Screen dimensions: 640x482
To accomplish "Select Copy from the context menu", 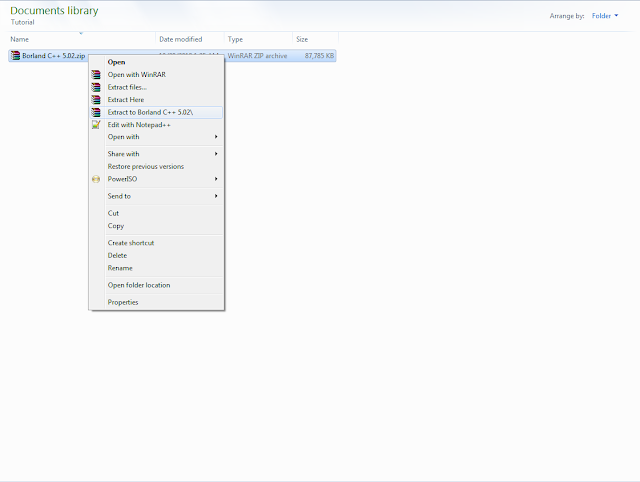I will coord(156,226).
